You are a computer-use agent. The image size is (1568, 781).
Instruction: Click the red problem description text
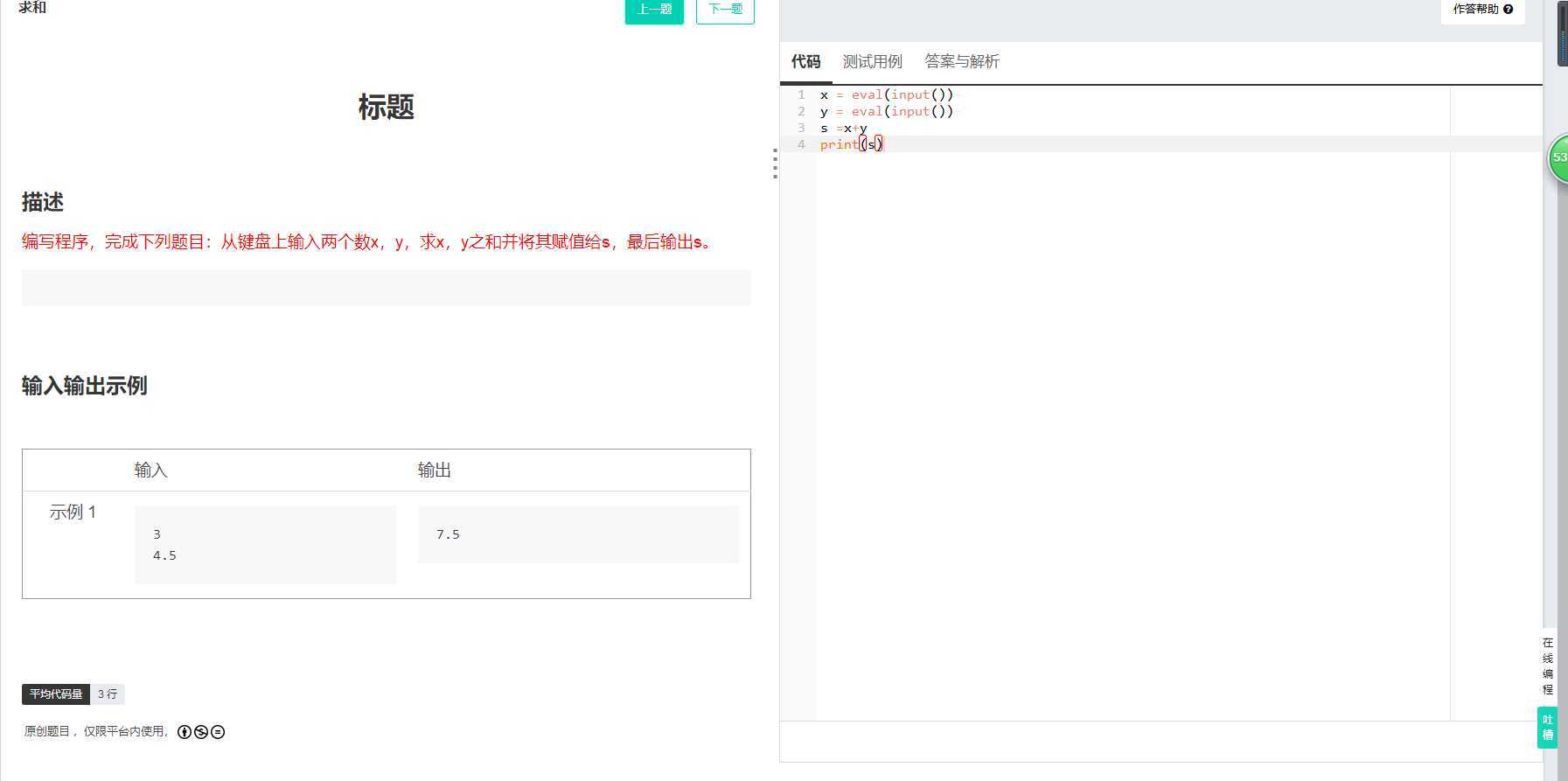click(x=369, y=242)
